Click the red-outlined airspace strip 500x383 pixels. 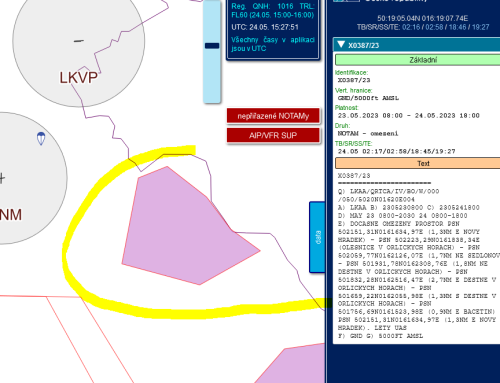pos(90,338)
